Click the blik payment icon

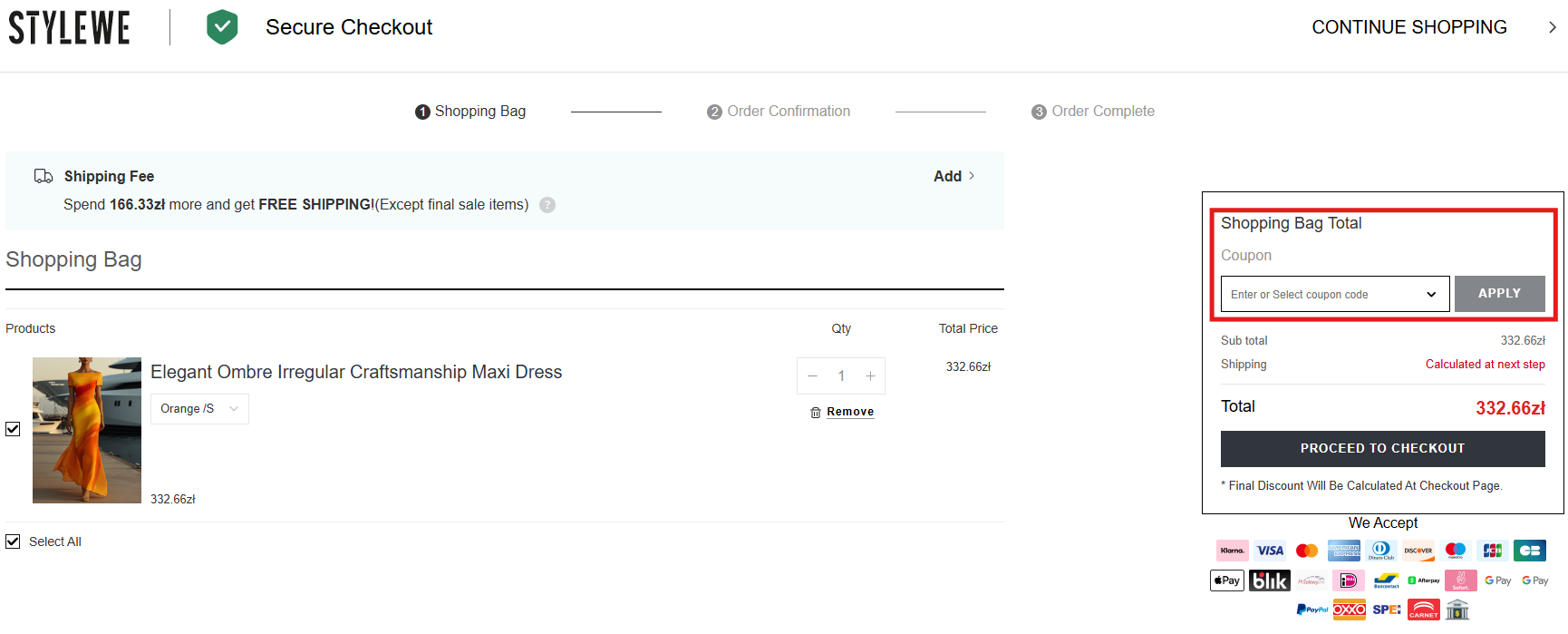1269,580
